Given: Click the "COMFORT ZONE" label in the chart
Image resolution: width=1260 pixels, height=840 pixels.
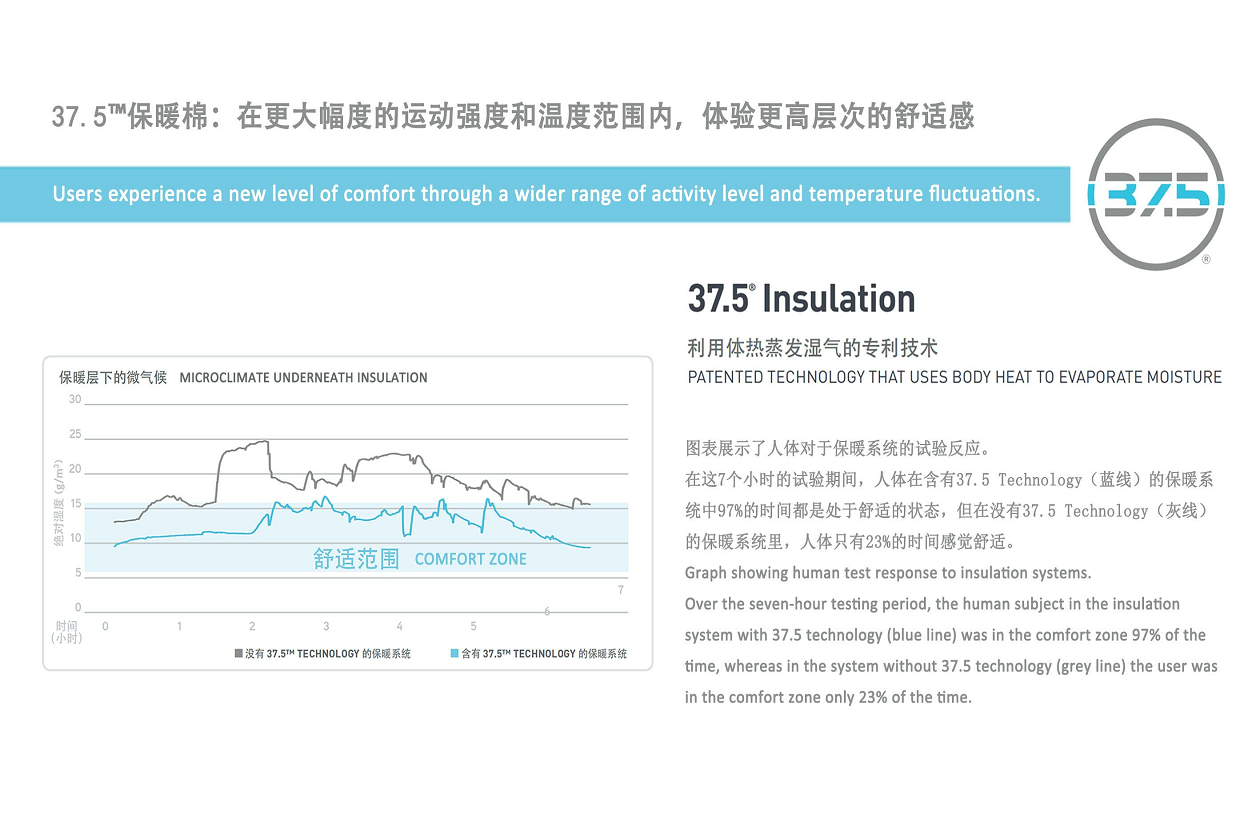Looking at the screenshot, I should (470, 559).
